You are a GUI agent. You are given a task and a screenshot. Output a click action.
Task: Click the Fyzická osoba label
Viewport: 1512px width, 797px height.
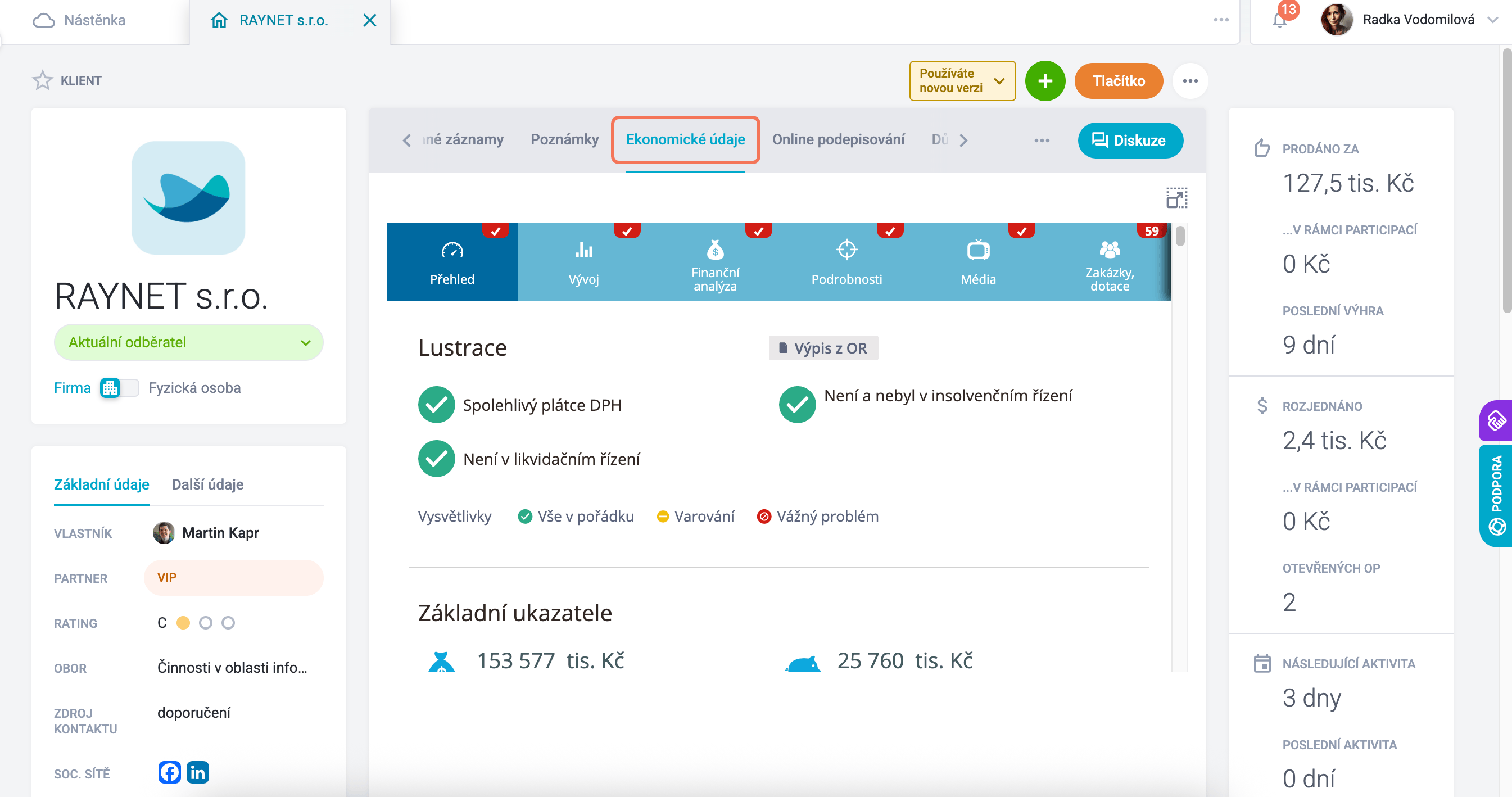point(194,388)
